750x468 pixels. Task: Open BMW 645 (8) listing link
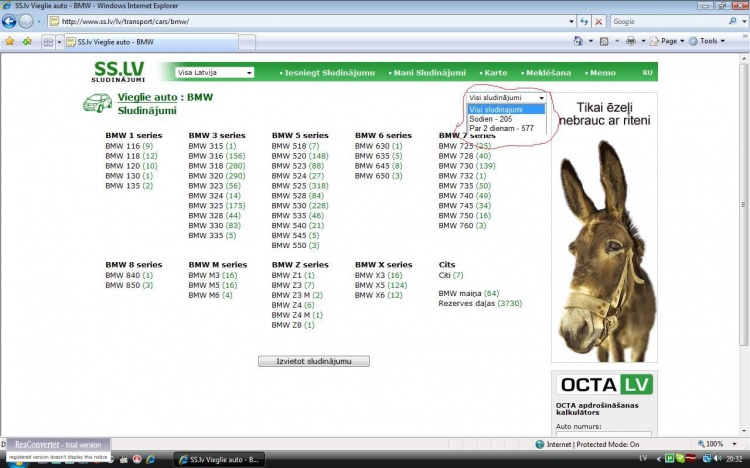pyautogui.click(x=378, y=166)
